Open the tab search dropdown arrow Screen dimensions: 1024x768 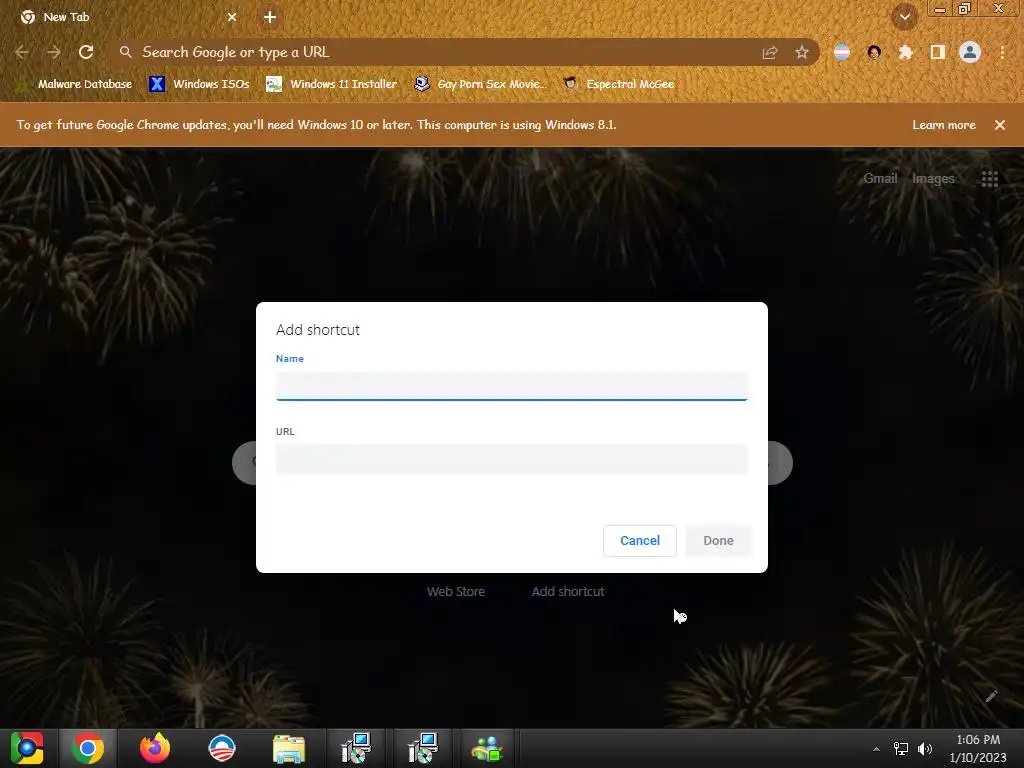[905, 17]
